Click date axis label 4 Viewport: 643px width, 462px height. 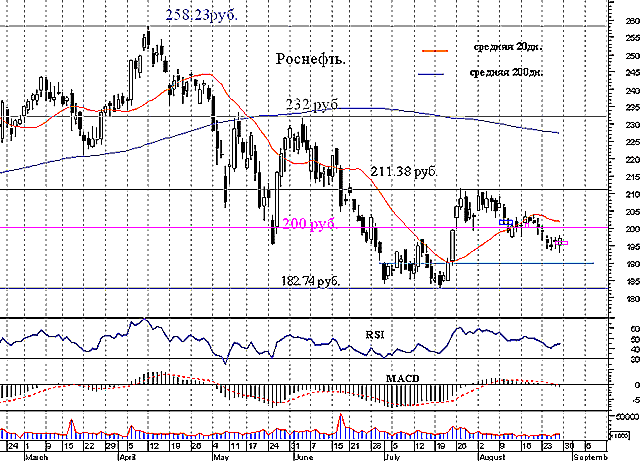coord(215,446)
